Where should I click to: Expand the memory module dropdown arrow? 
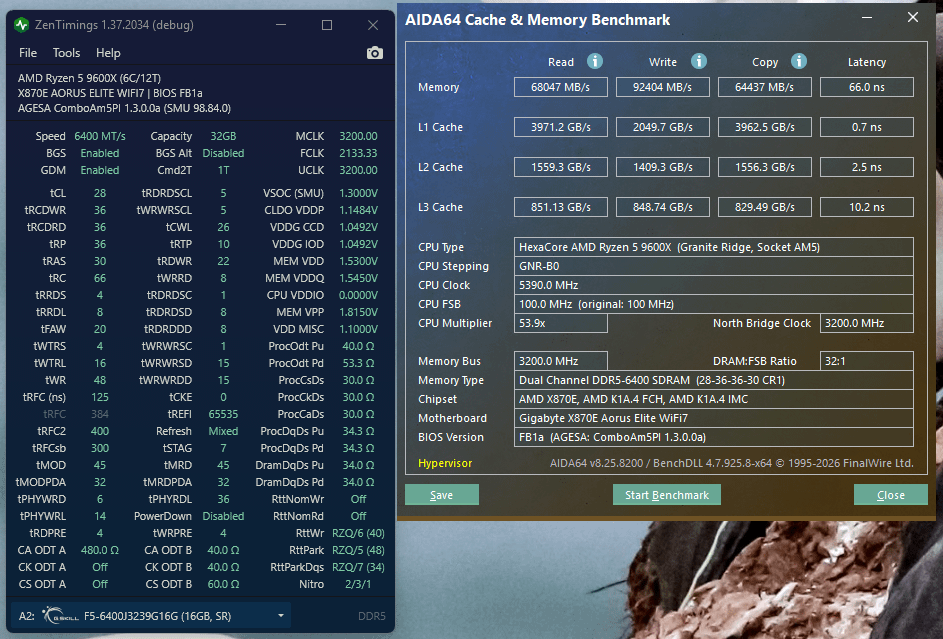282,615
